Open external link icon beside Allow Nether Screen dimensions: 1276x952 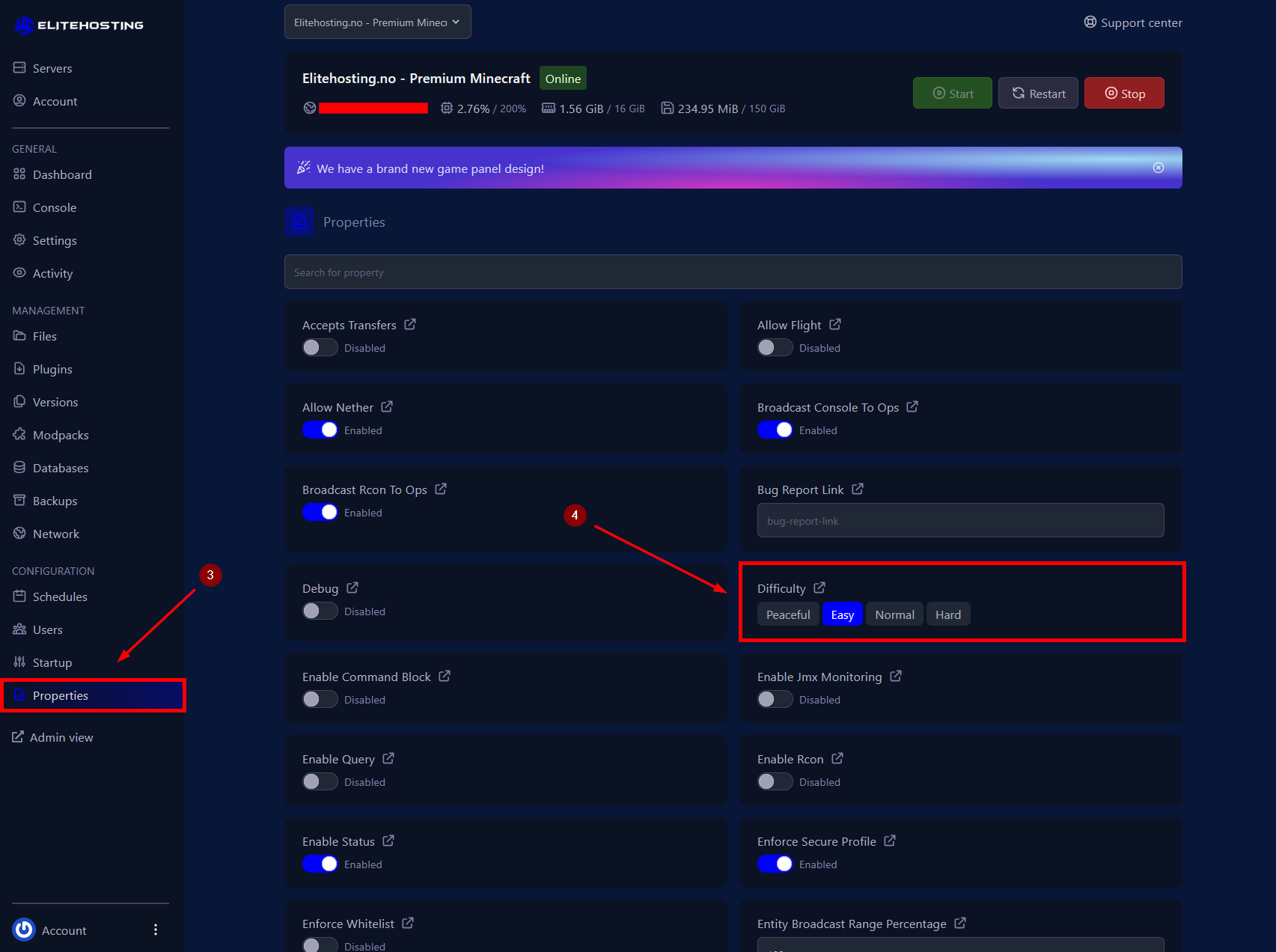pyautogui.click(x=387, y=406)
